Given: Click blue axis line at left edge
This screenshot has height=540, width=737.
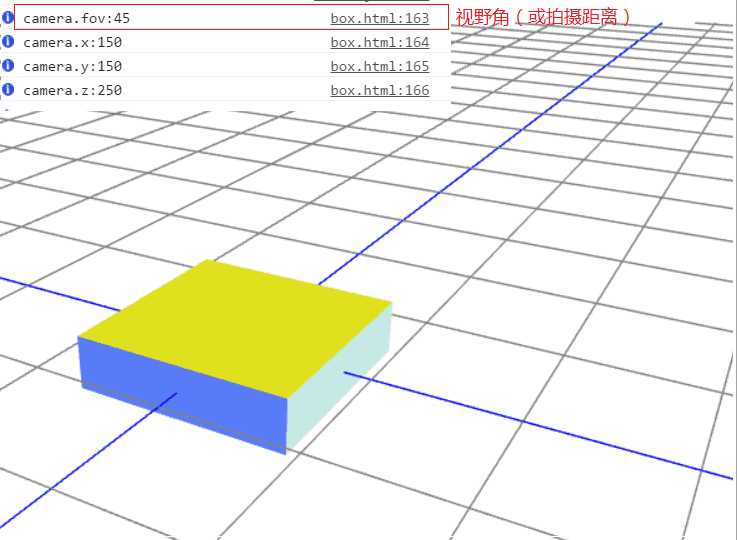Looking at the screenshot, I should pyautogui.click(x=60, y=294).
